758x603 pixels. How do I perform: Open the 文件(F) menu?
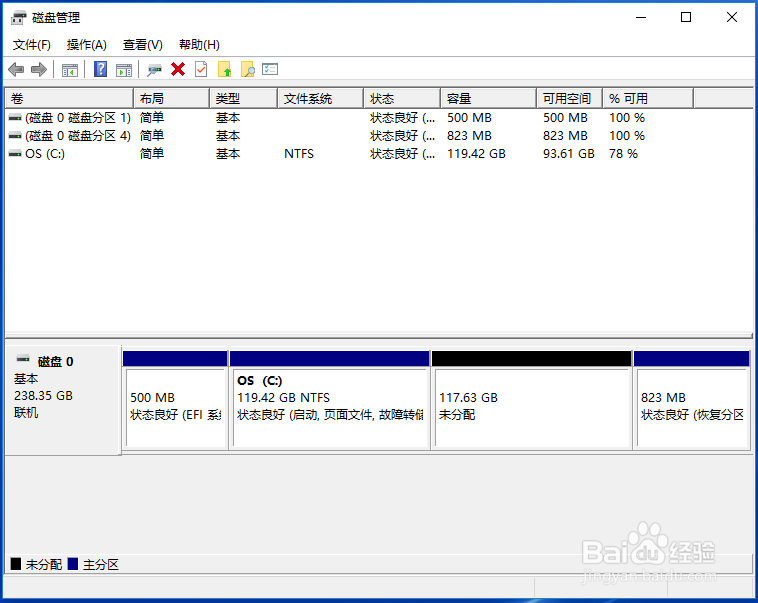point(31,45)
